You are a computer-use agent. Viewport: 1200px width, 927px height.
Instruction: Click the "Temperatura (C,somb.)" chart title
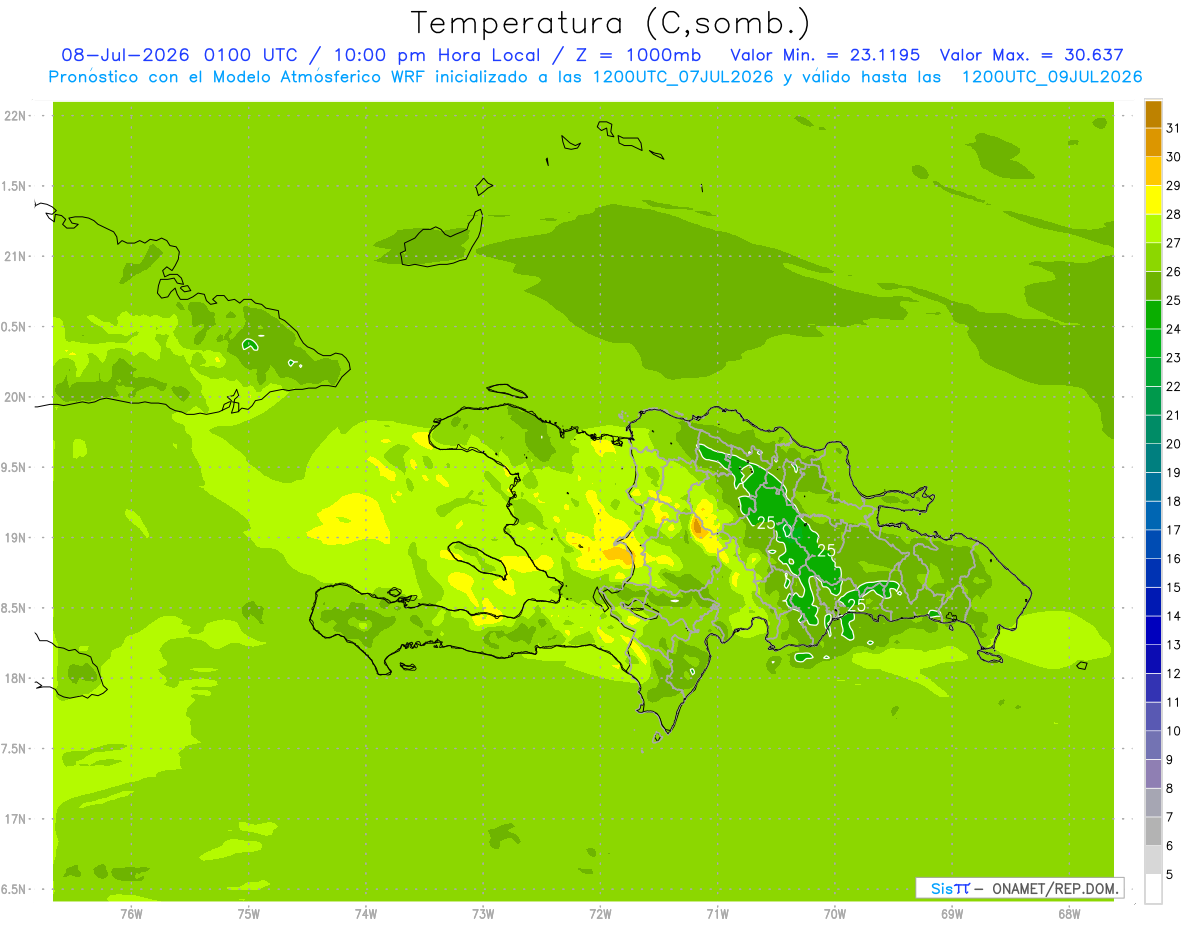pos(611,22)
